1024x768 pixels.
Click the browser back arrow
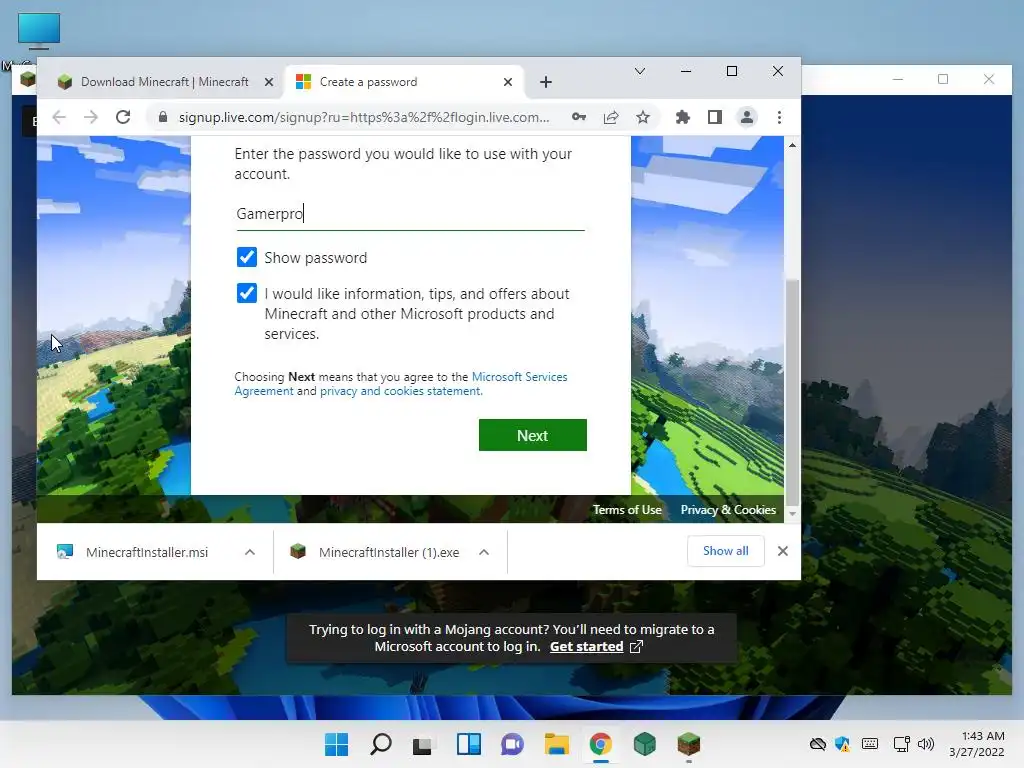(59, 118)
